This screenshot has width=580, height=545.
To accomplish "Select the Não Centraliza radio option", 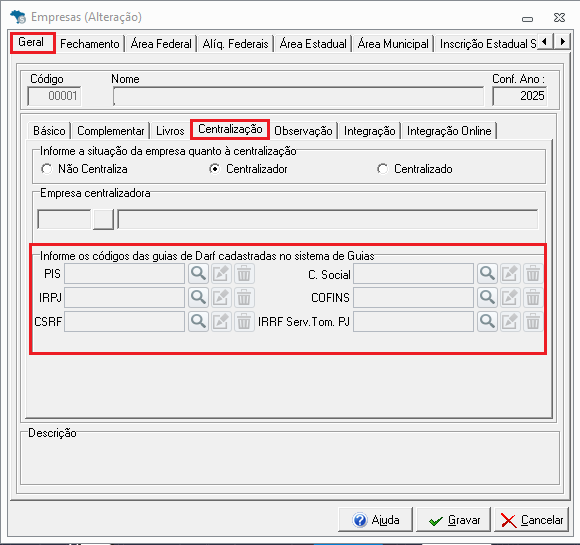I will tap(47, 169).
